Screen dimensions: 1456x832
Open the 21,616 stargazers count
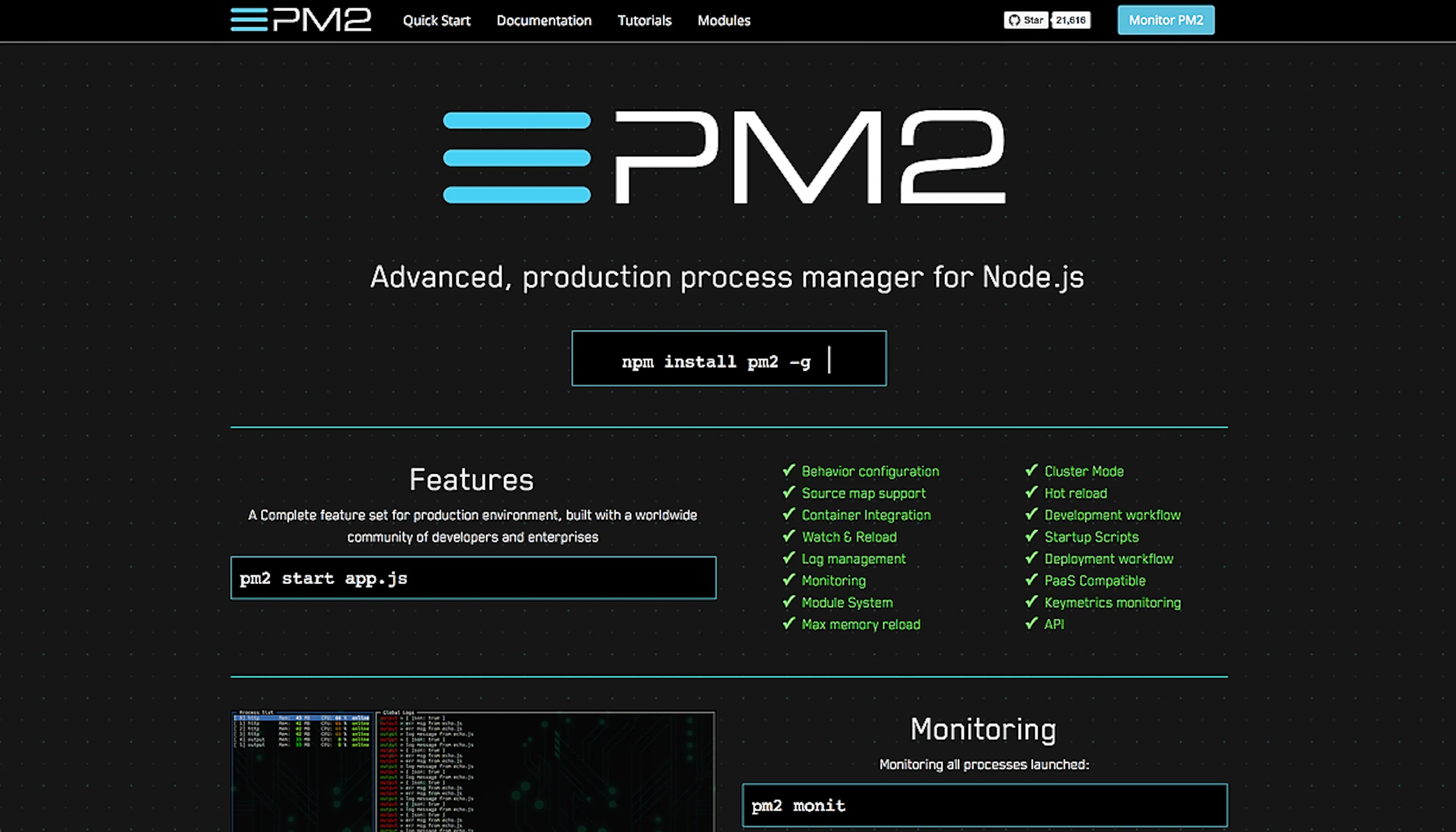tap(1071, 20)
